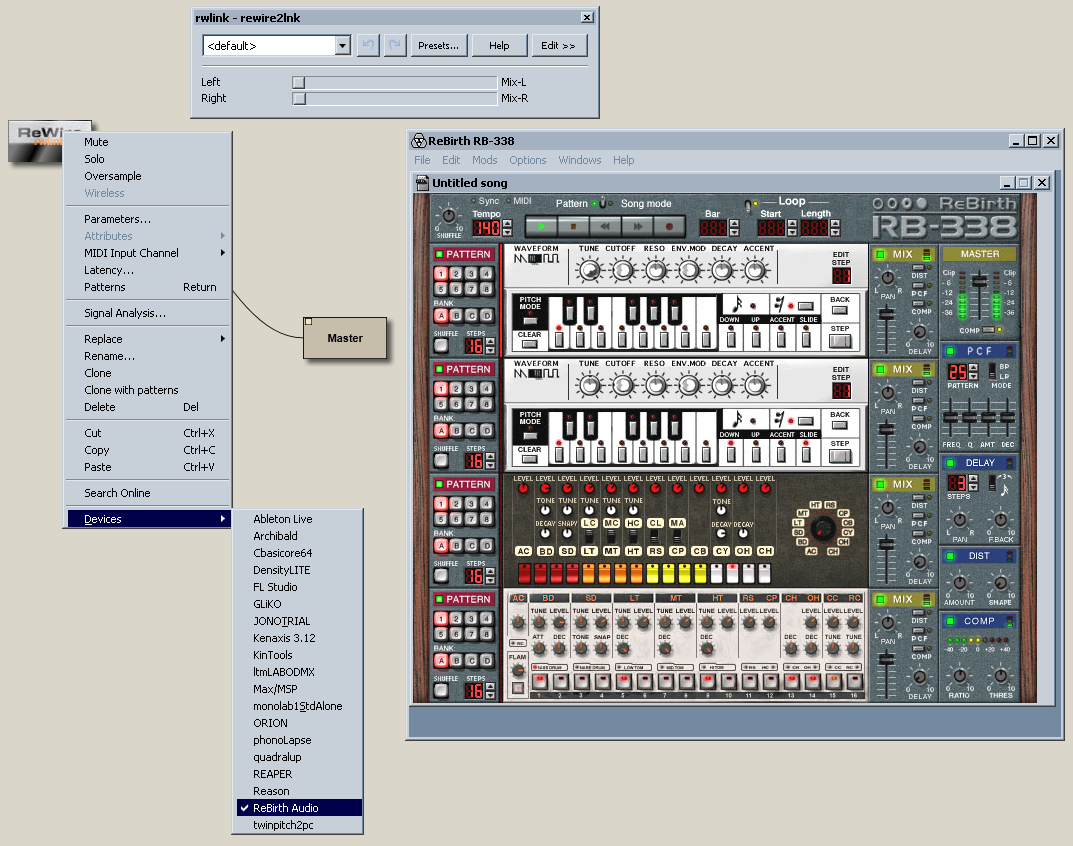Click the Edit >> button

tap(558, 46)
